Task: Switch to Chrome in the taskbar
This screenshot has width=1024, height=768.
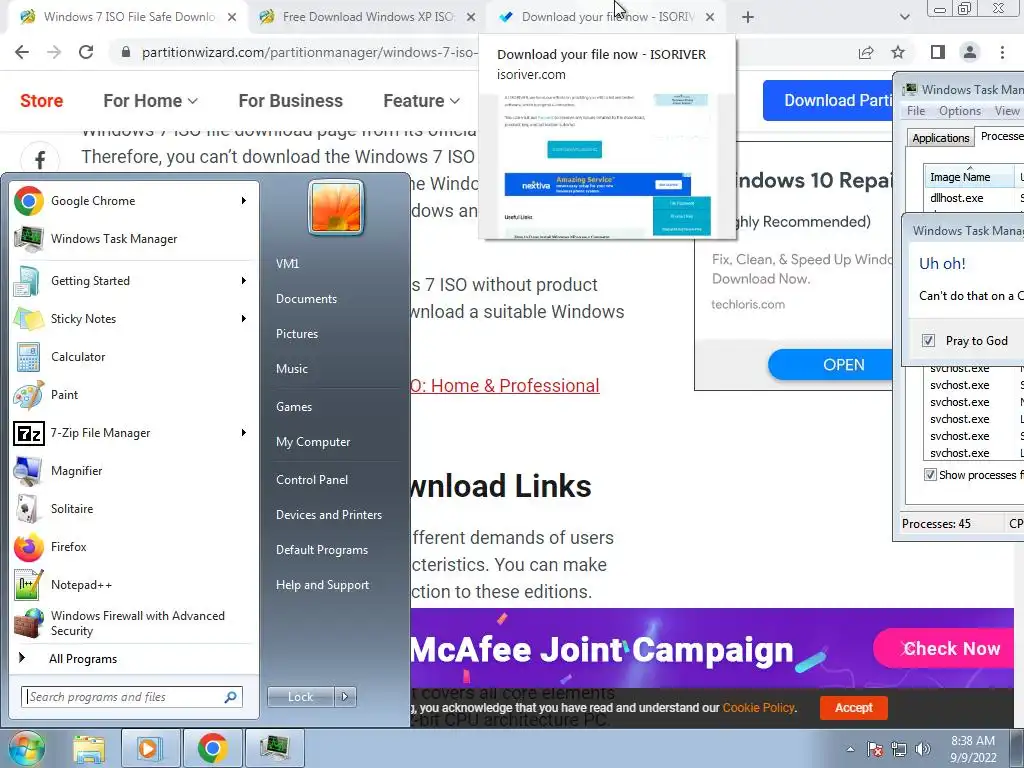Action: (212, 748)
